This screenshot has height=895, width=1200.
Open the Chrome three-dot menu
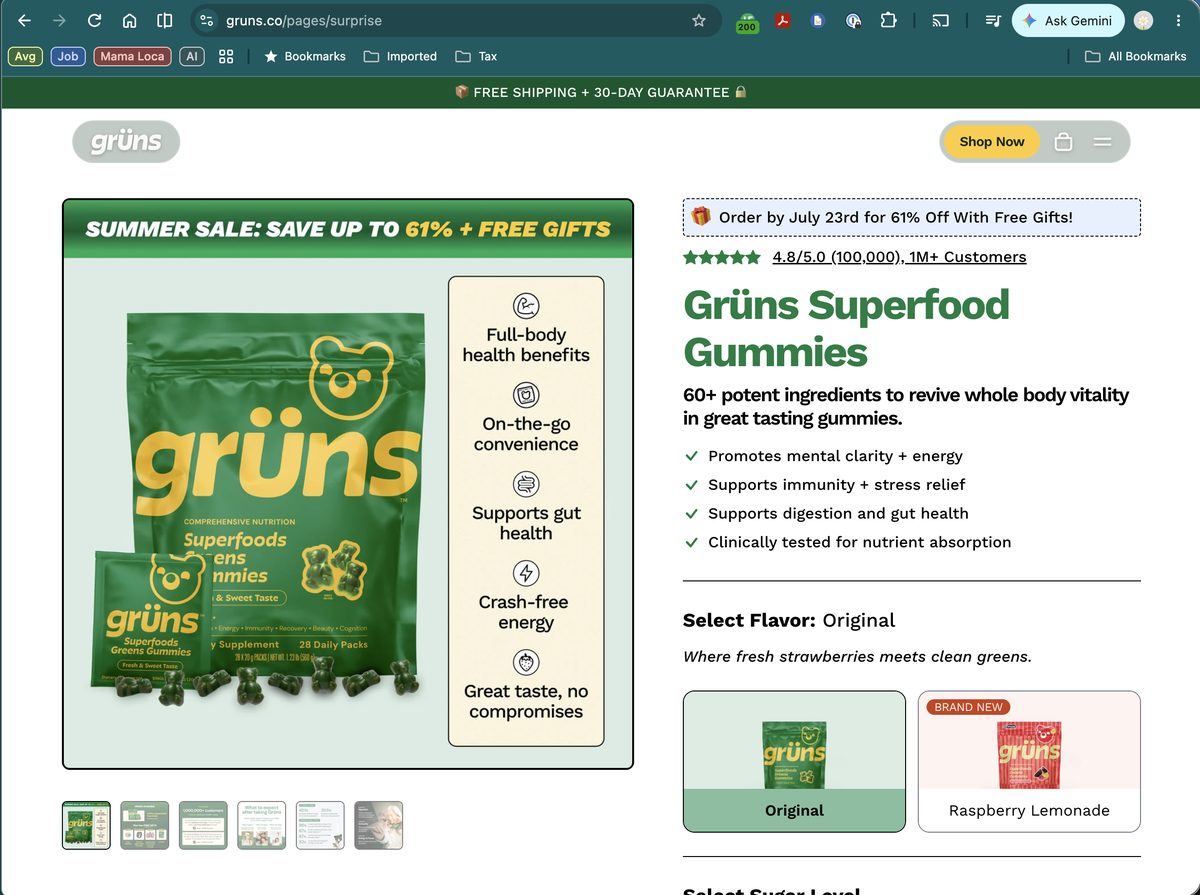pos(1178,20)
